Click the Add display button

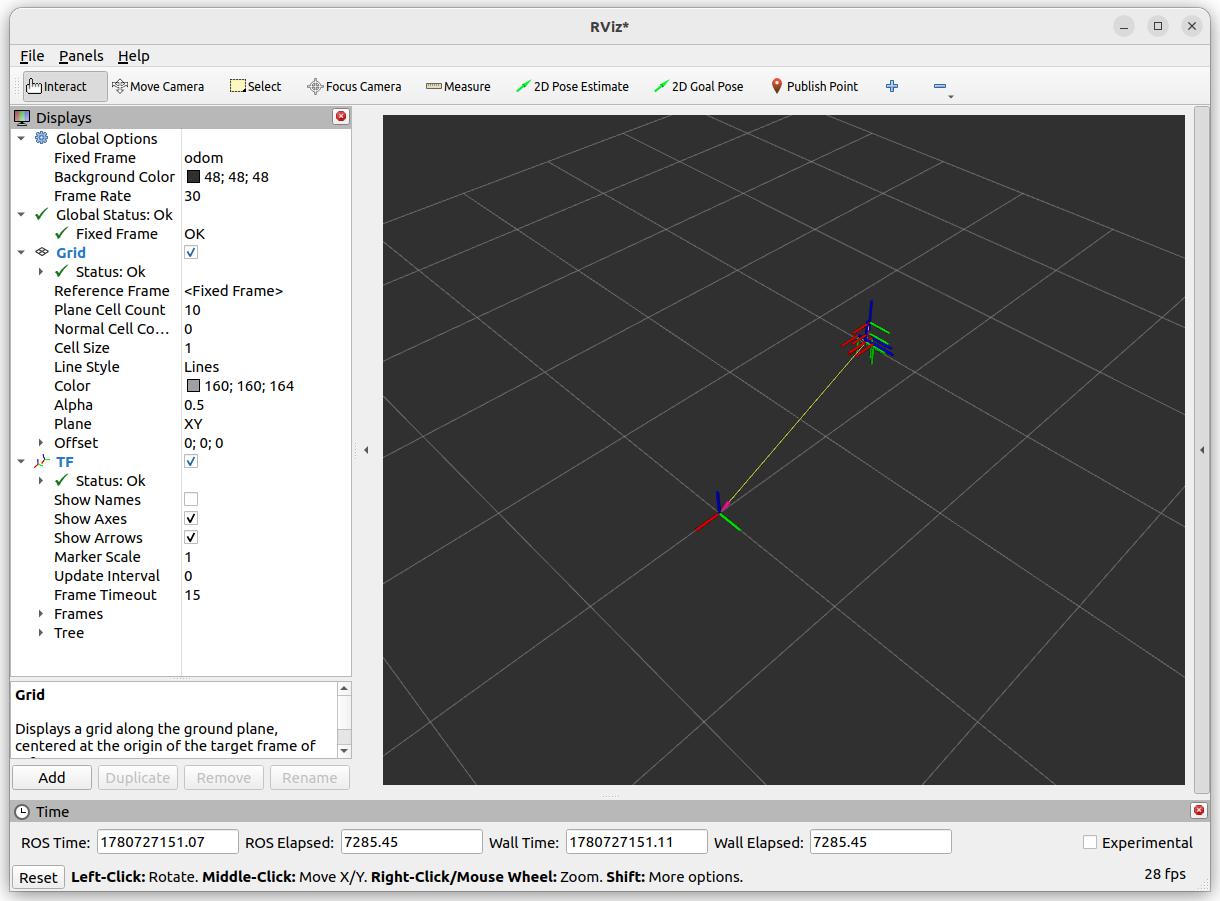(x=52, y=777)
